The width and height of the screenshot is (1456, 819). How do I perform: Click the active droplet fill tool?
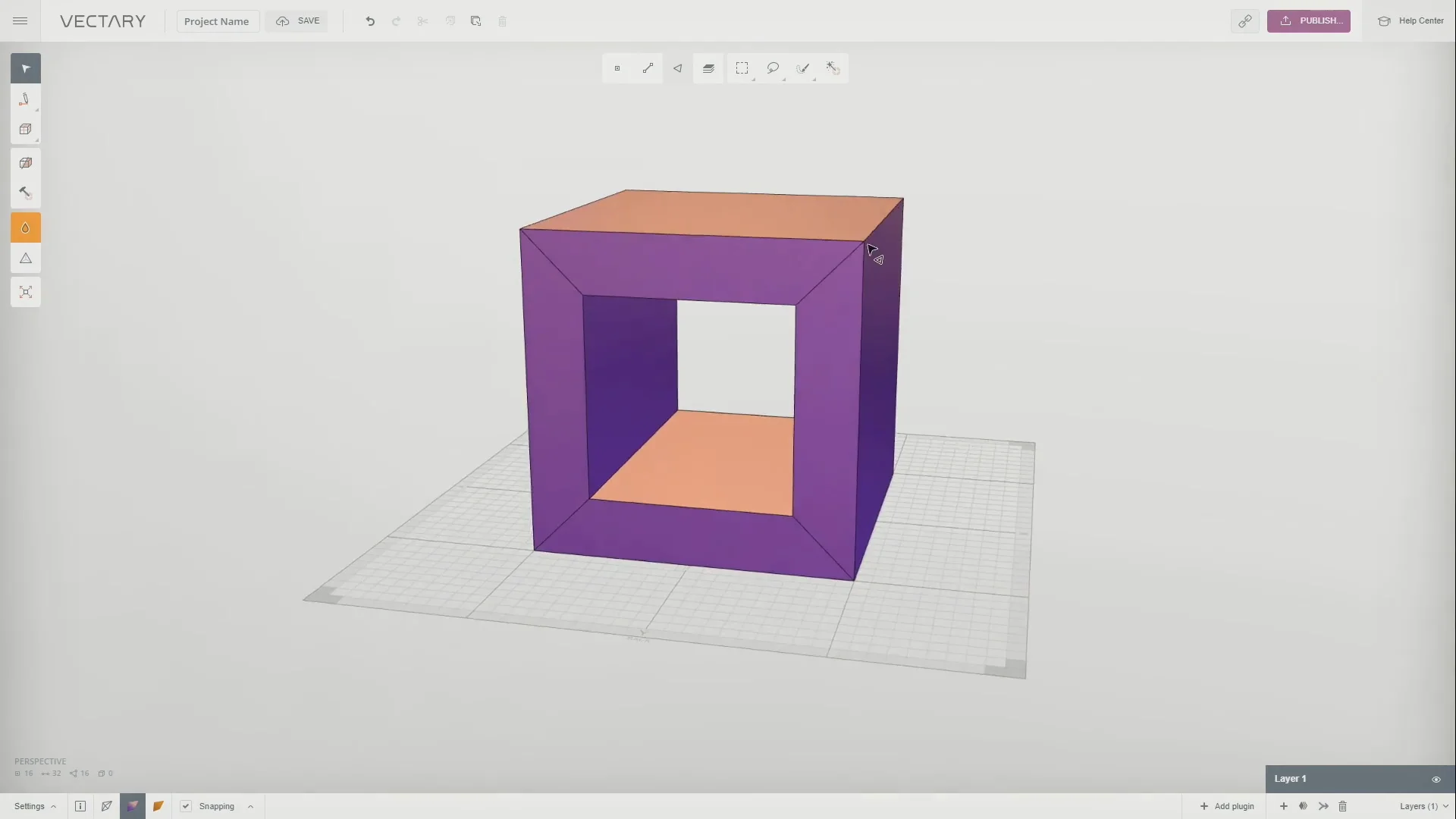(x=25, y=227)
